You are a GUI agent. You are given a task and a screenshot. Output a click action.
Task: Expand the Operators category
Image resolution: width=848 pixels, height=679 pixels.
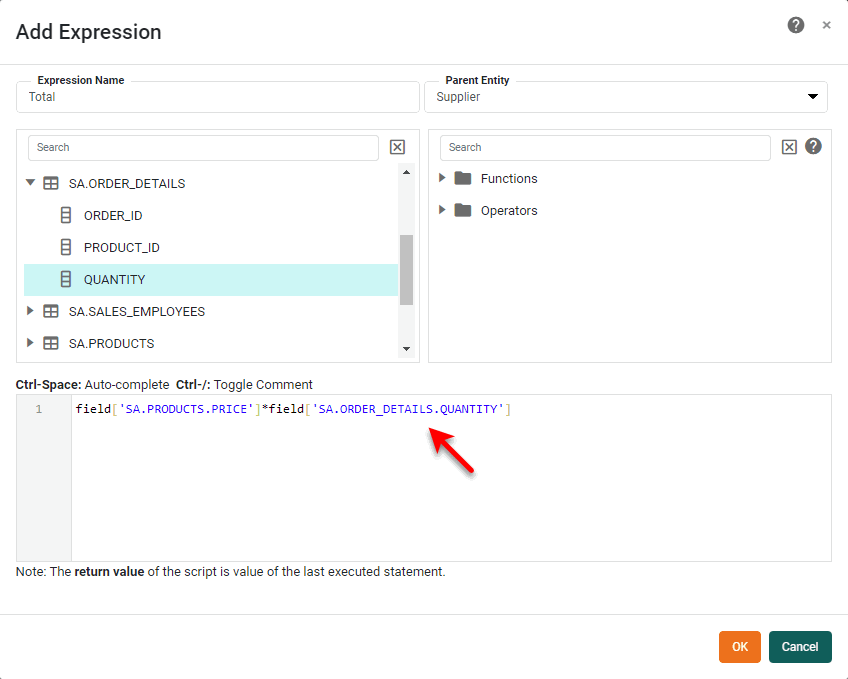tap(442, 211)
